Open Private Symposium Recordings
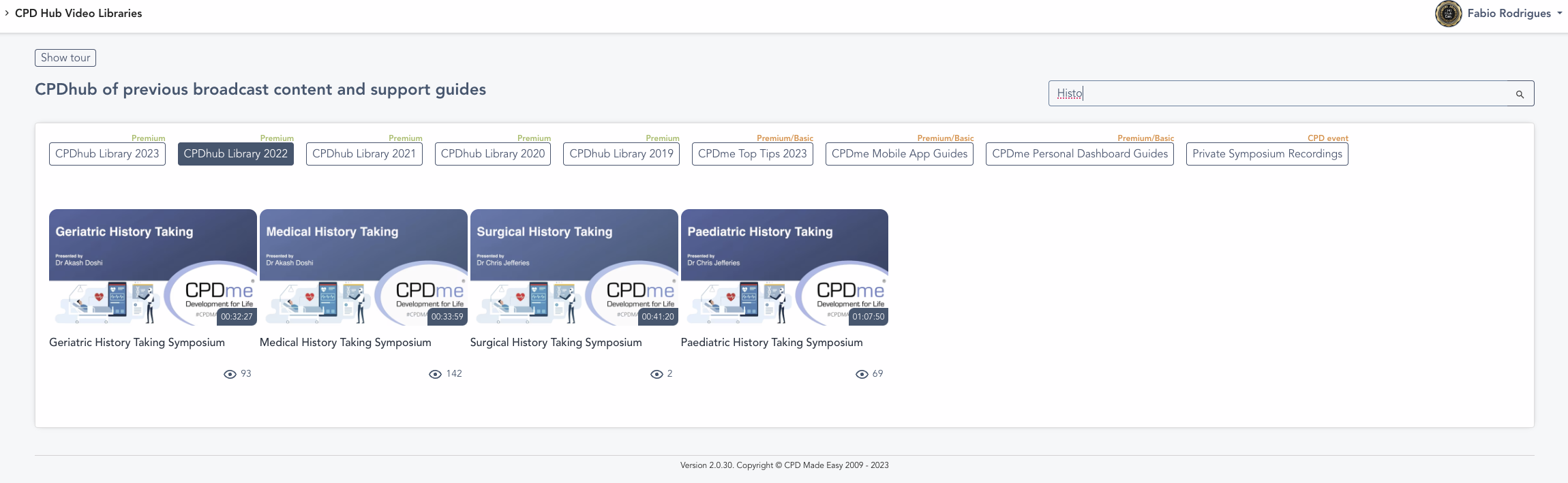1568x483 pixels. pyautogui.click(x=1267, y=154)
